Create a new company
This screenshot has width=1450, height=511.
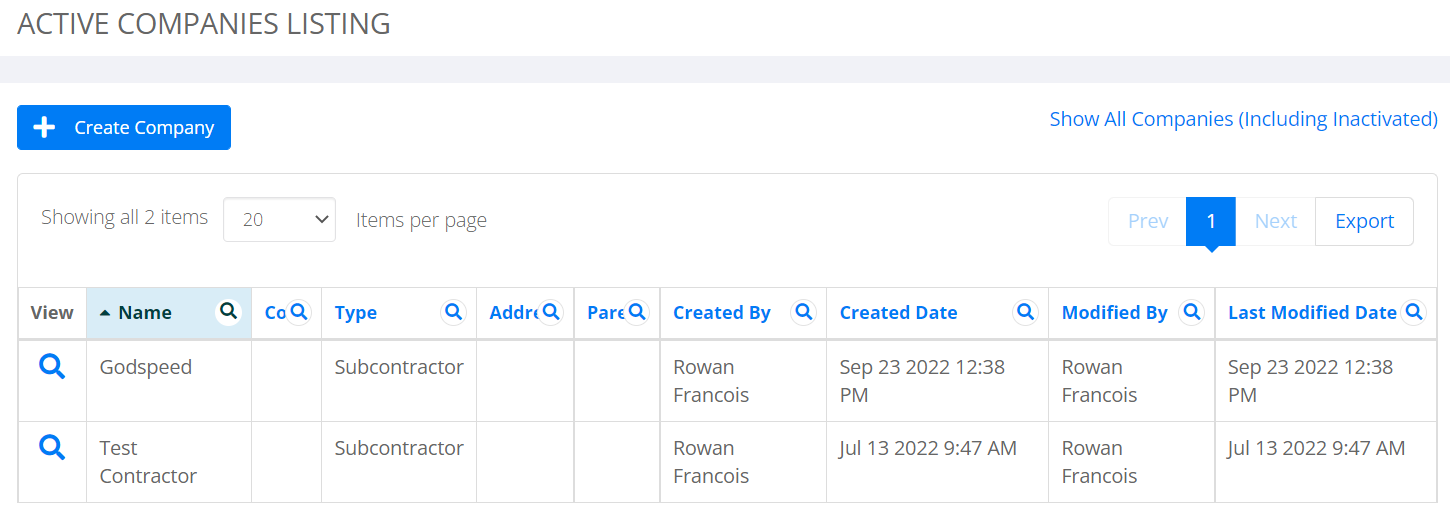(x=124, y=127)
